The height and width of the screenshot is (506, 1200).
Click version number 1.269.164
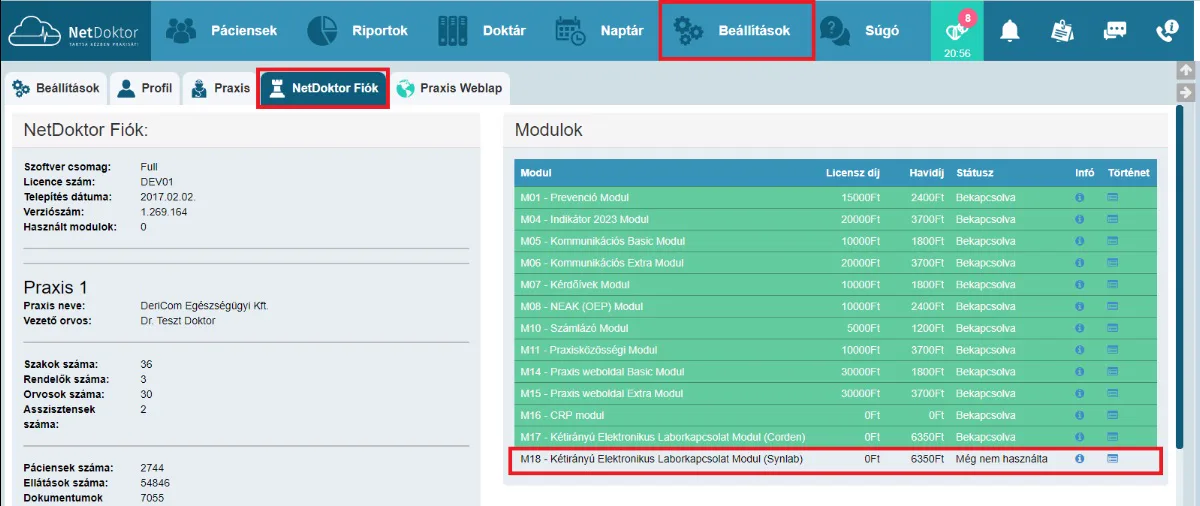click(164, 212)
